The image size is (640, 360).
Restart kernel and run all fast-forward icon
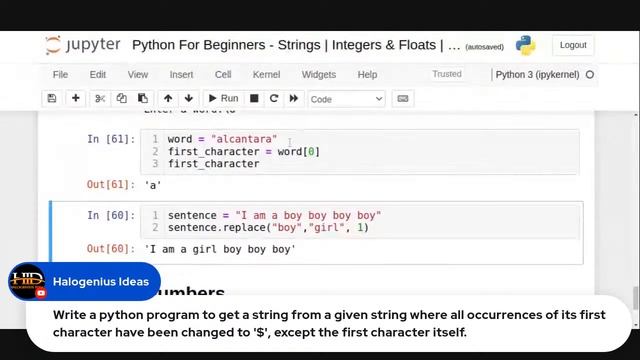pos(294,98)
